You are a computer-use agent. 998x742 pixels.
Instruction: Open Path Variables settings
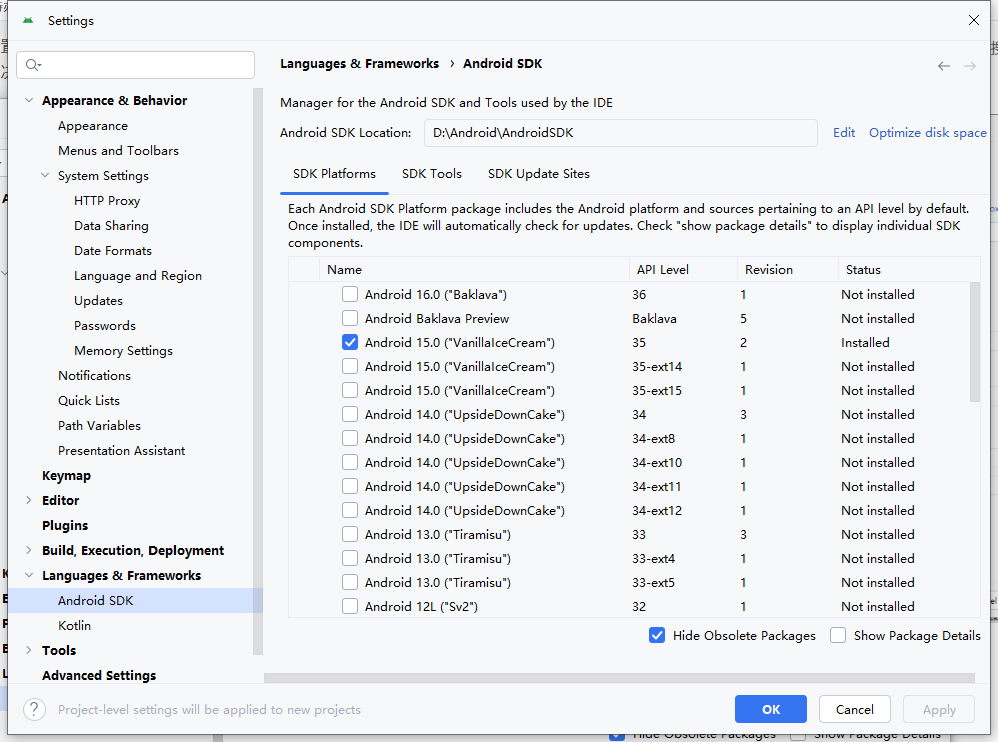coord(99,425)
